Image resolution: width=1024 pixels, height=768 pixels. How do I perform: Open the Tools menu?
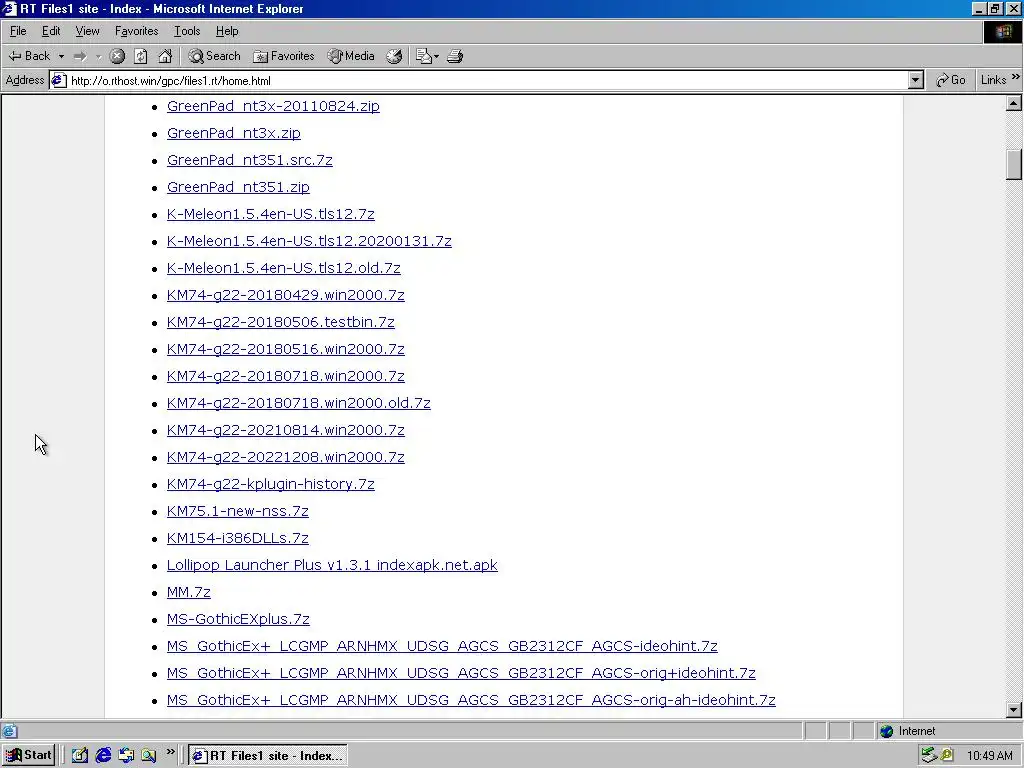tap(187, 31)
